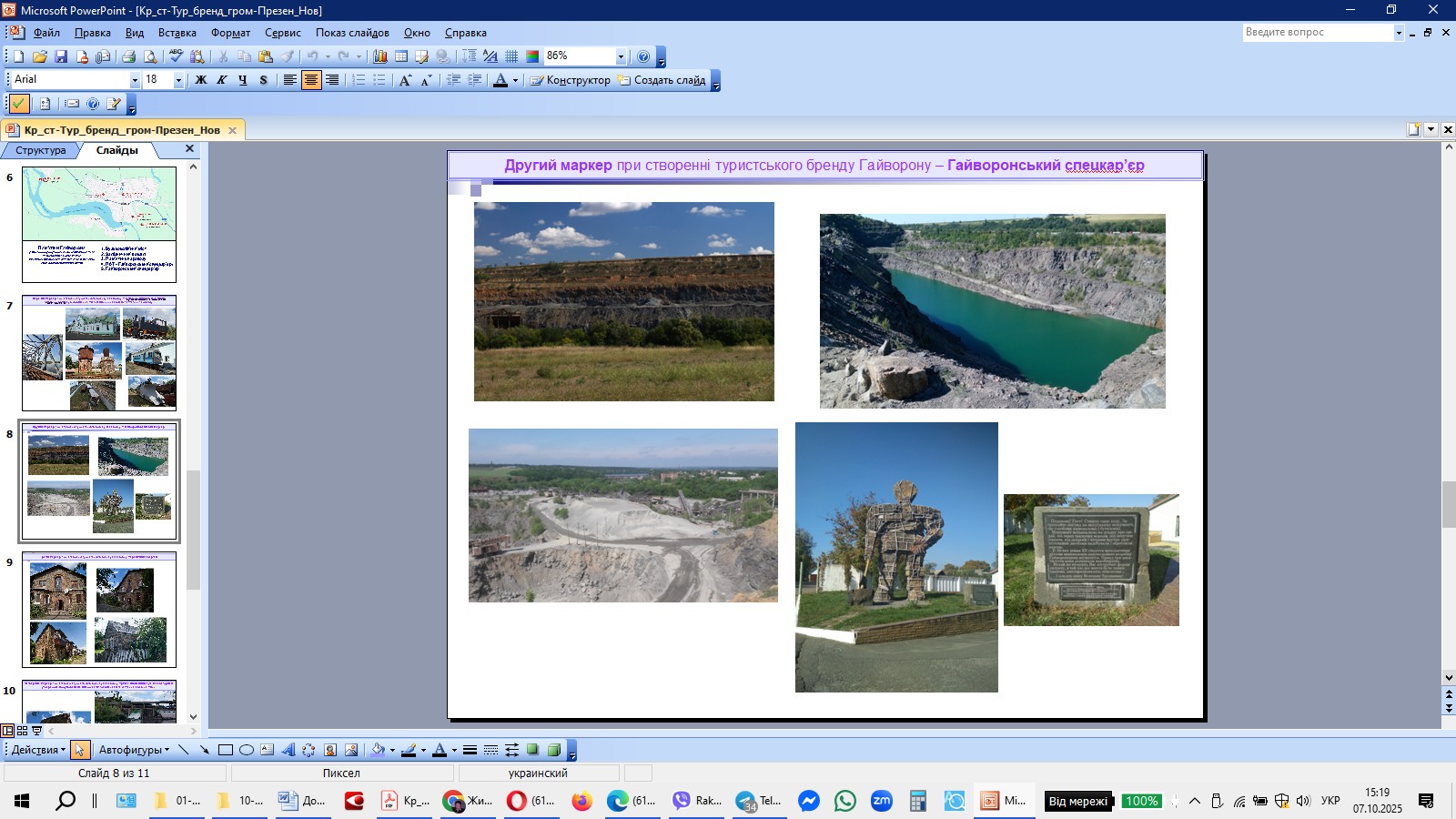The height and width of the screenshot is (819, 1456).
Task: Toggle Bold formatting (Ж)
Action: 201,80
